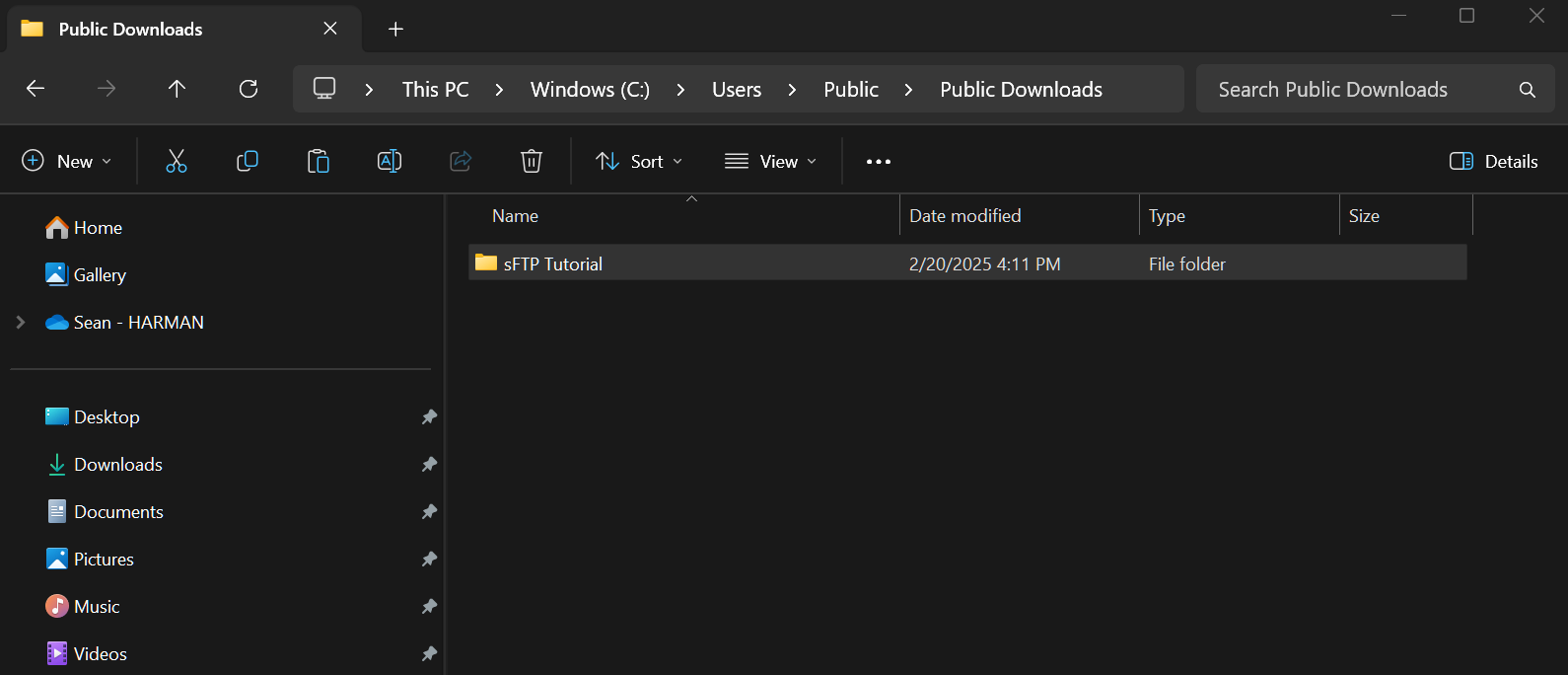Screen dimensions: 1568x675
Task: Open Gallery in the navigation pane
Action: pos(86,275)
